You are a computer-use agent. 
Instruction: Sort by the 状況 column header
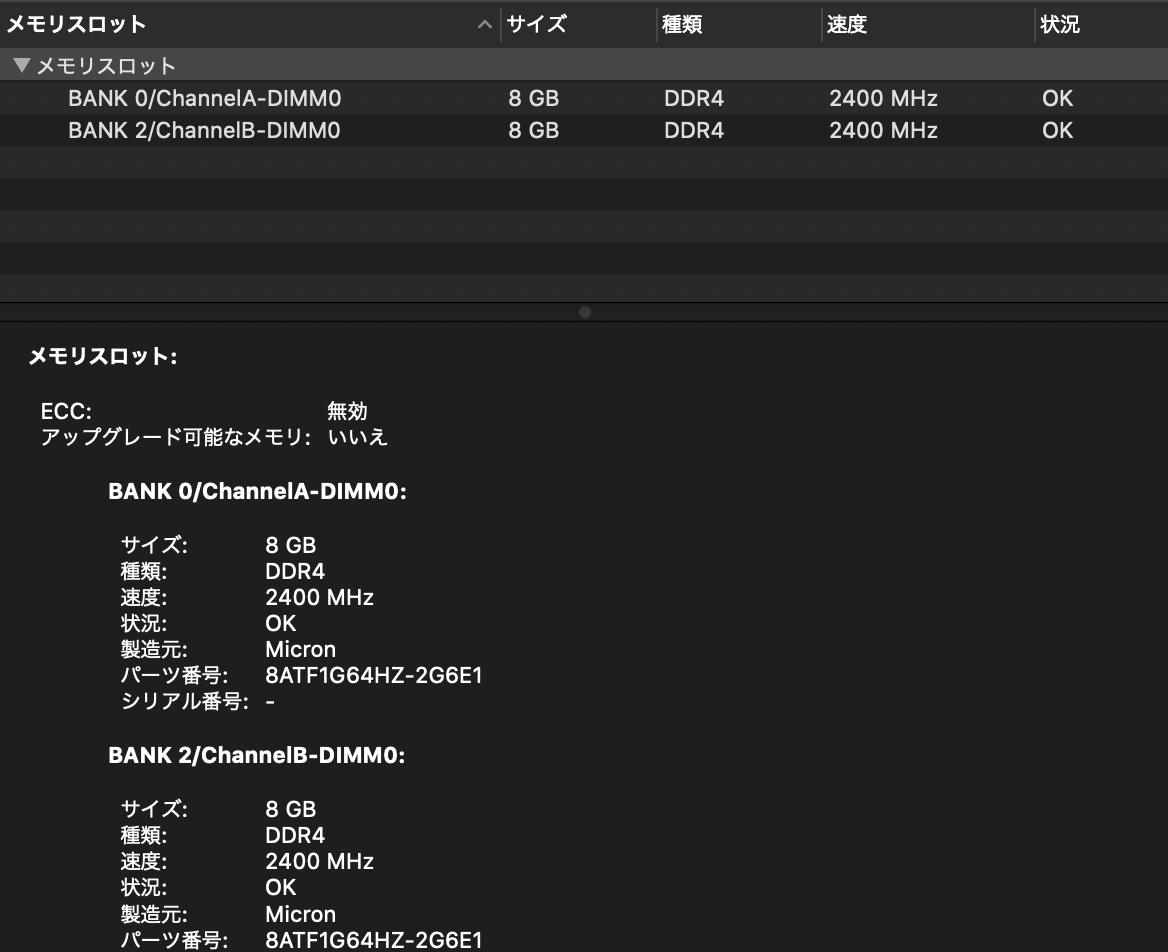click(1101, 25)
